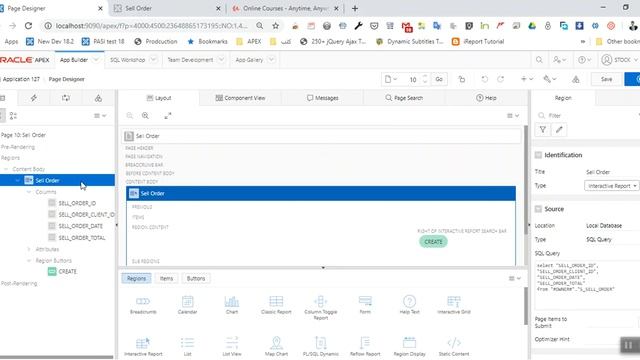The image size is (640, 360).
Task: Select the Interactive Report gallery icon
Action: [143, 343]
